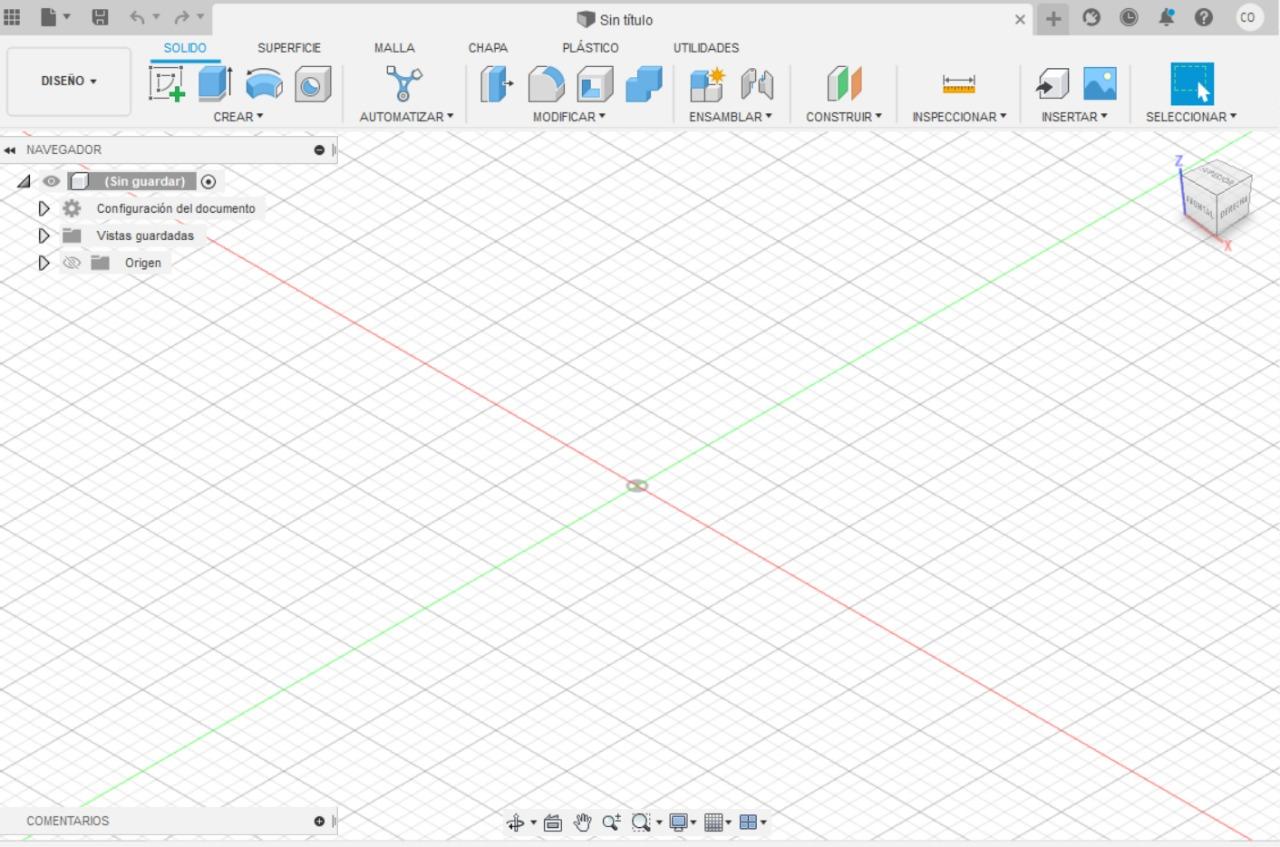The height and width of the screenshot is (847, 1280).
Task: Add a comment with the COMENTARIOS plus button
Action: point(319,821)
